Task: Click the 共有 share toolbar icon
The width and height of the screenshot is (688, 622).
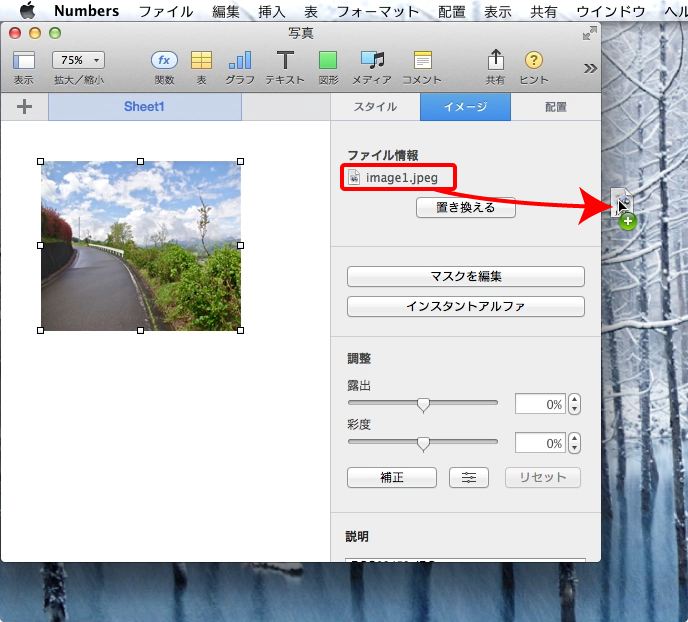Action: coord(495,60)
